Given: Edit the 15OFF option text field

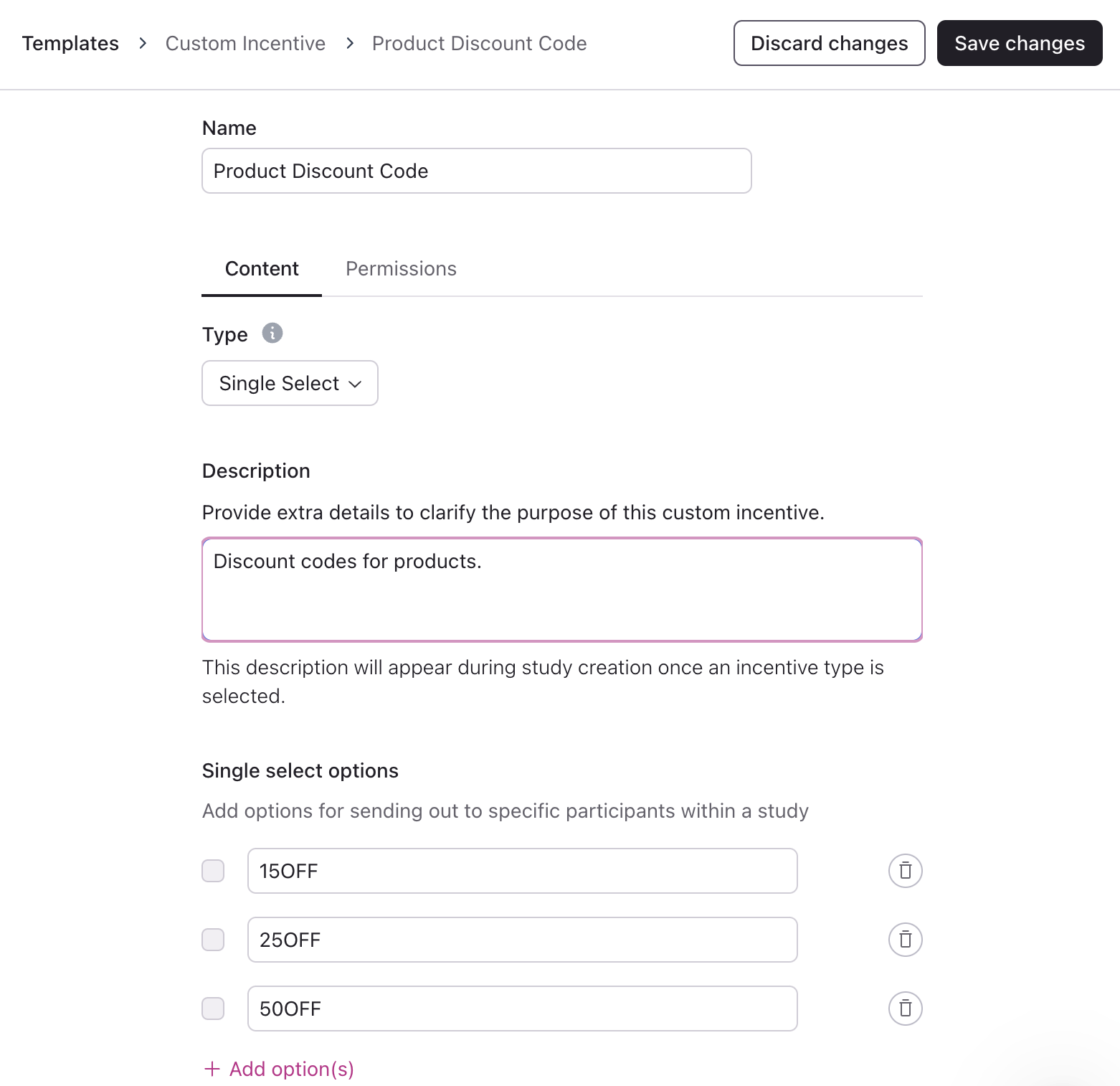Looking at the screenshot, I should click(x=522, y=871).
